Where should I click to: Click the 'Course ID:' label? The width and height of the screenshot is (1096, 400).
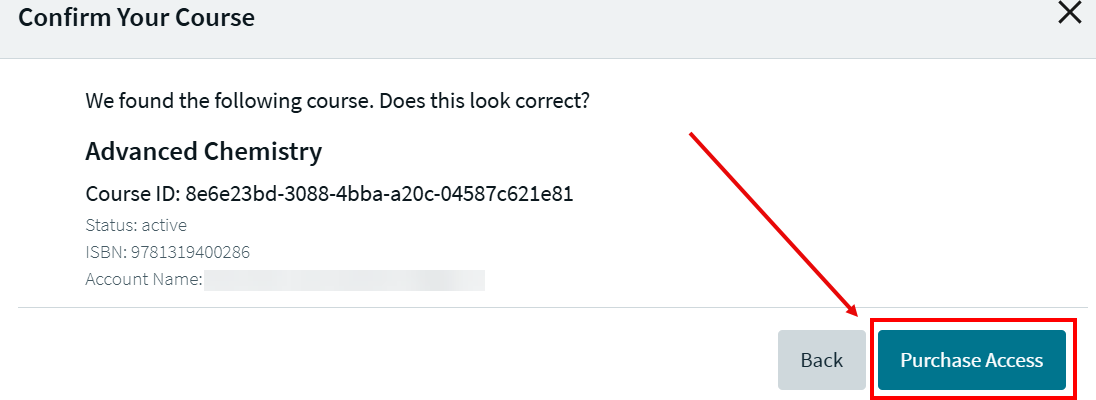pos(132,194)
